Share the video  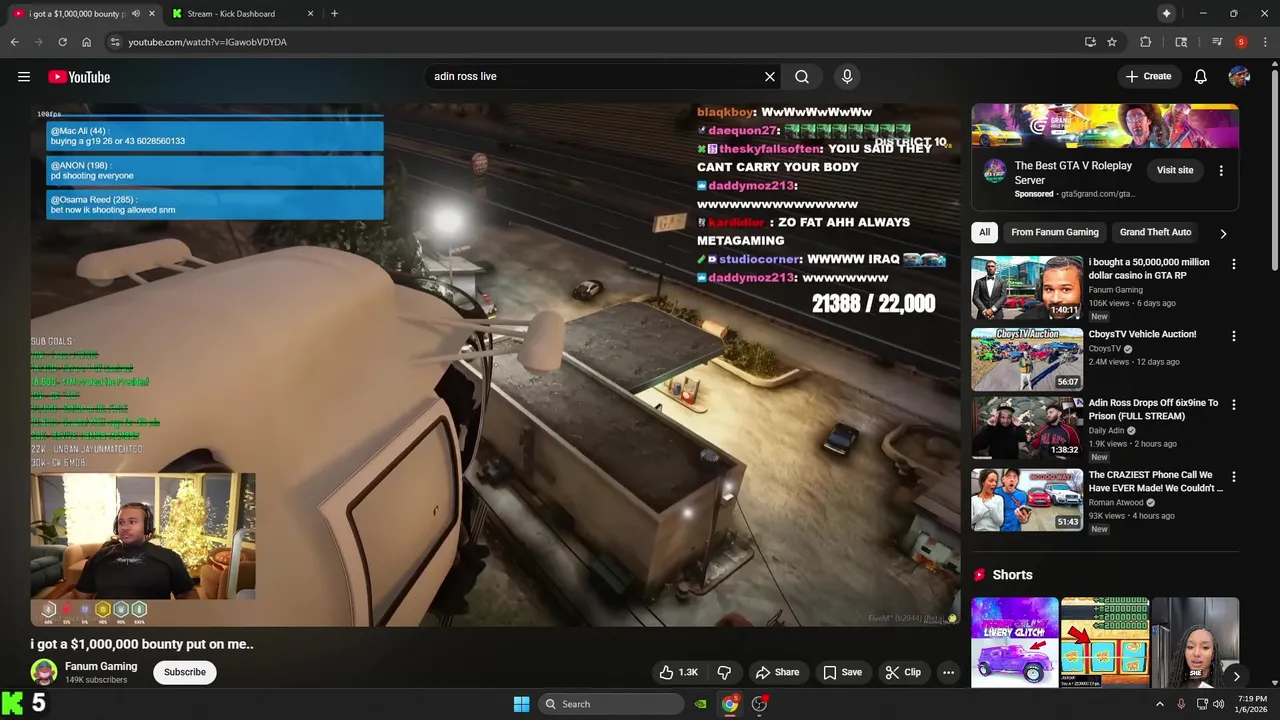tap(777, 672)
